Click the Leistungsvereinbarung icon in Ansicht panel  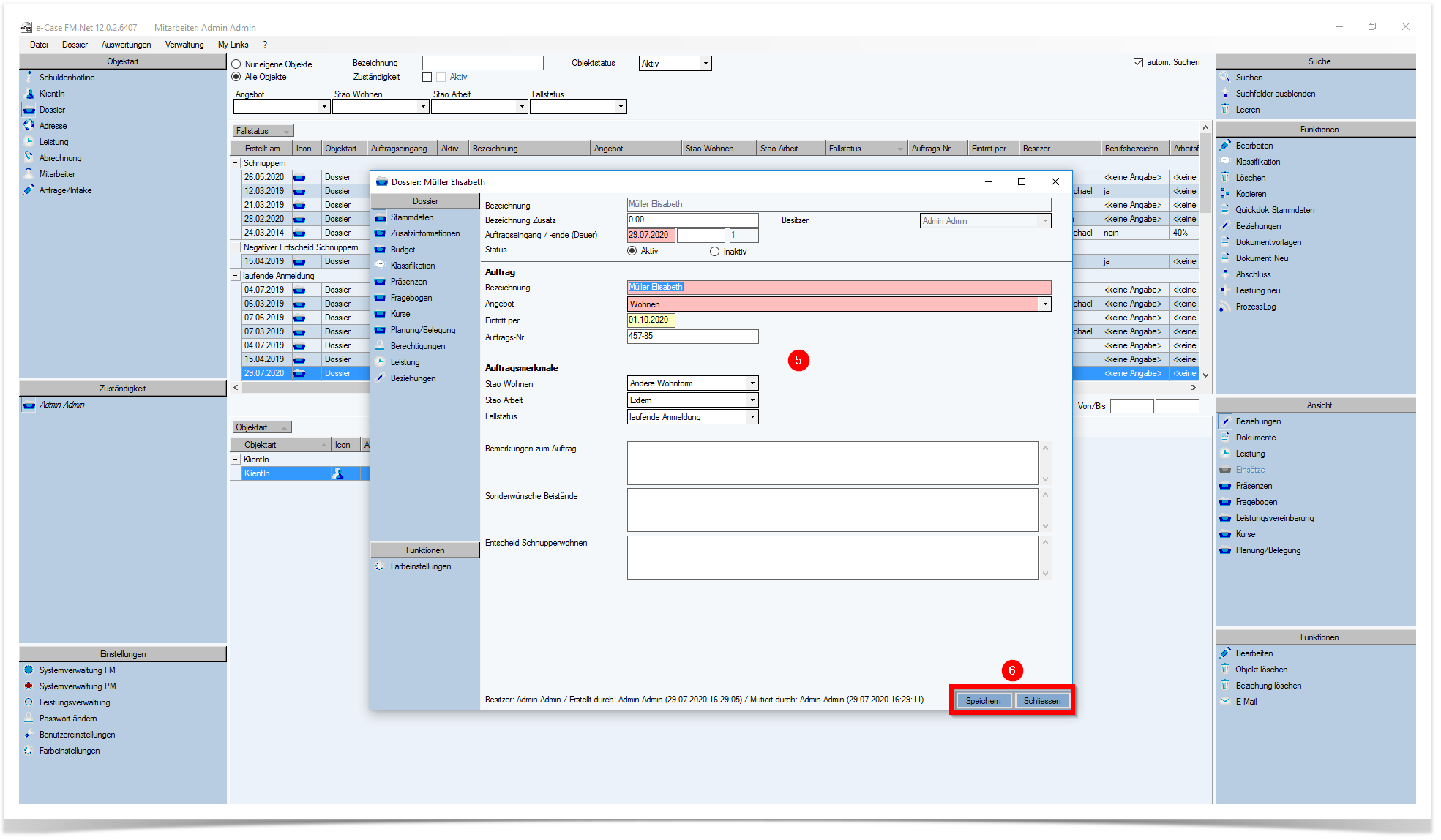click(x=1225, y=517)
